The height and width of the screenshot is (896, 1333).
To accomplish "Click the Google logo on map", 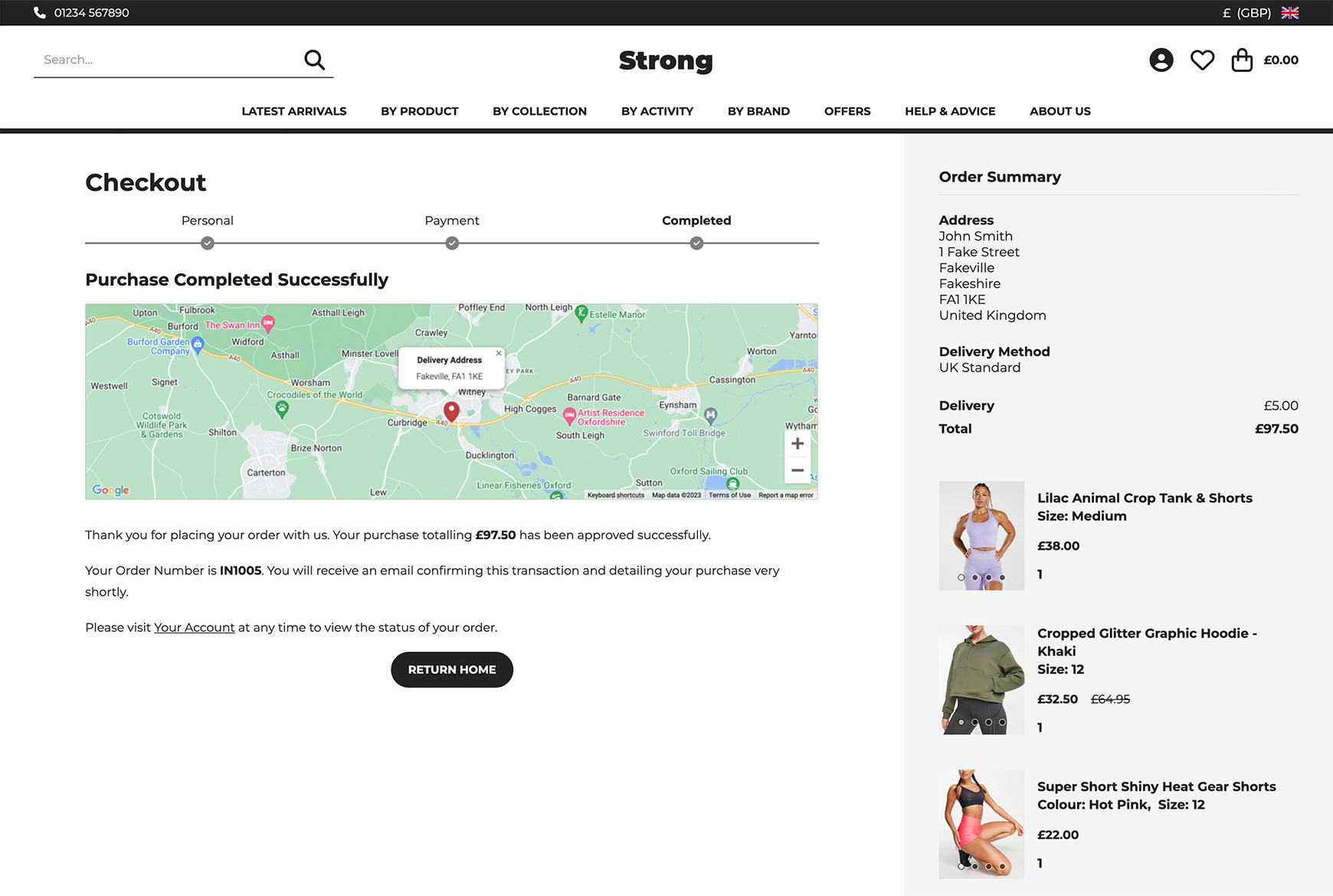I will (110, 490).
